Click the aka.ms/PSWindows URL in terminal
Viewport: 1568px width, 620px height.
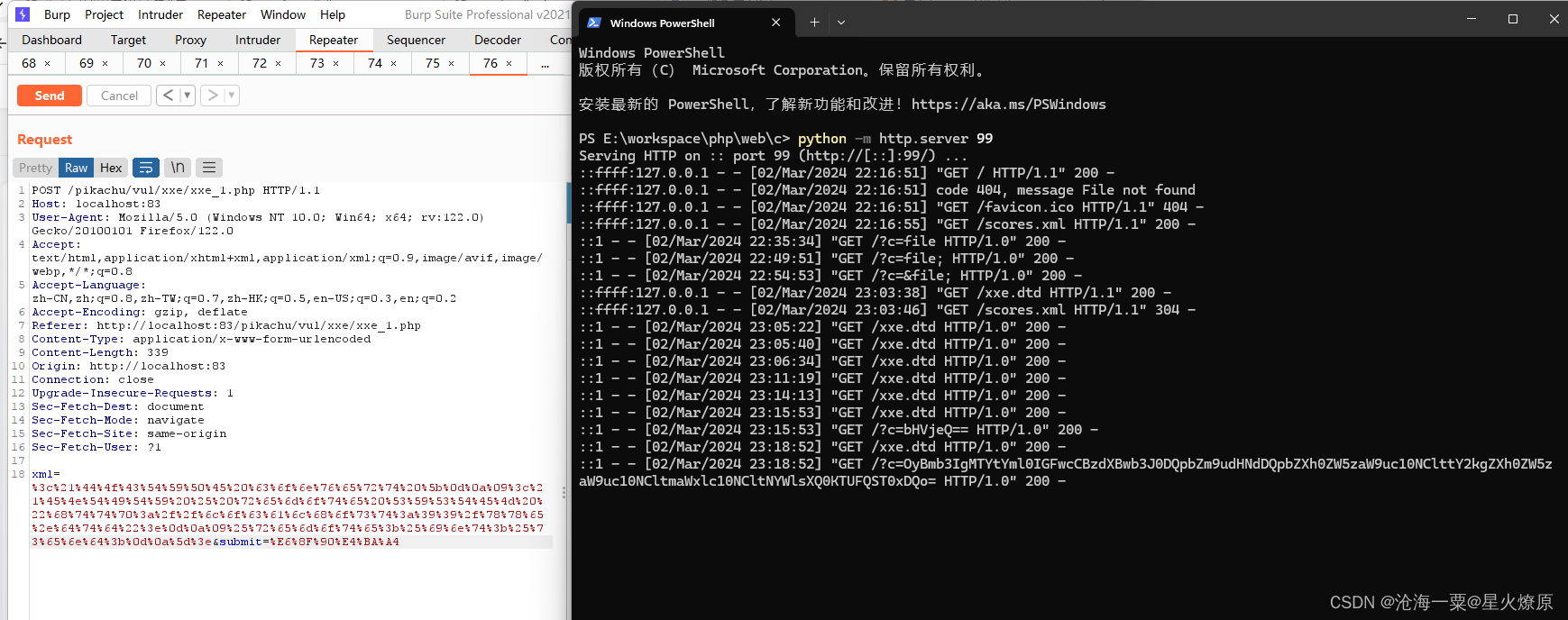tap(1009, 105)
